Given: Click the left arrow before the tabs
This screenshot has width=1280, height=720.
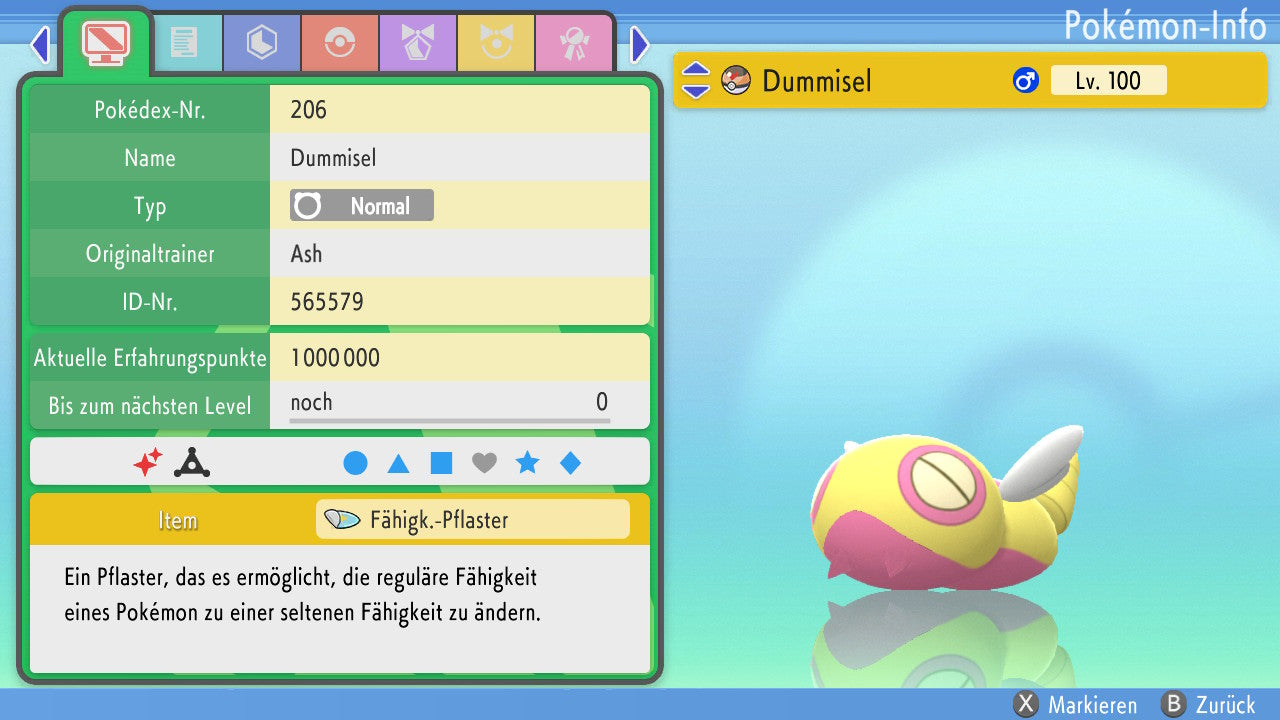Looking at the screenshot, I should click(40, 44).
